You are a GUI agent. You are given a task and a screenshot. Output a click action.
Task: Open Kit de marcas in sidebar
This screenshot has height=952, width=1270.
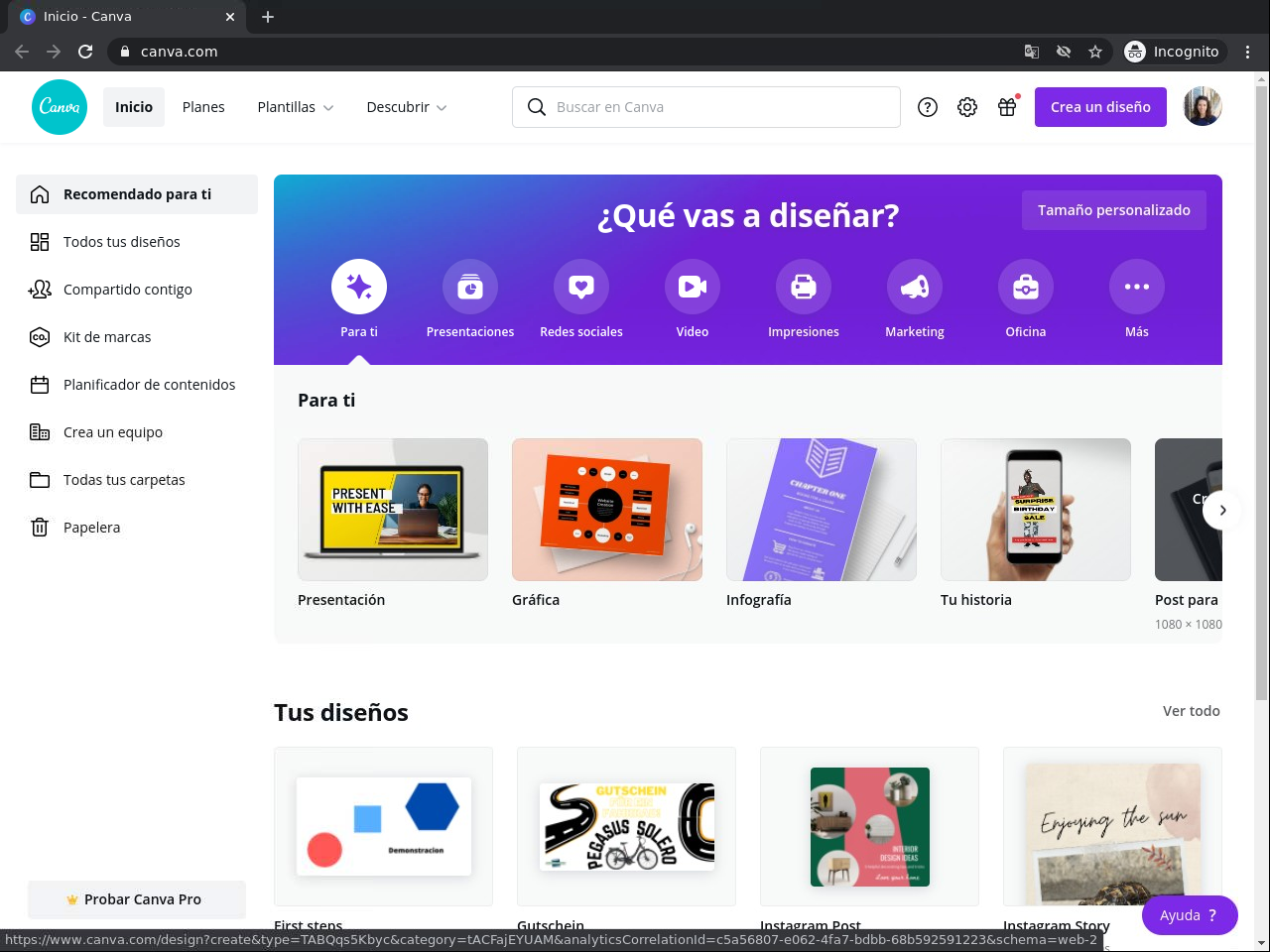(x=137, y=337)
